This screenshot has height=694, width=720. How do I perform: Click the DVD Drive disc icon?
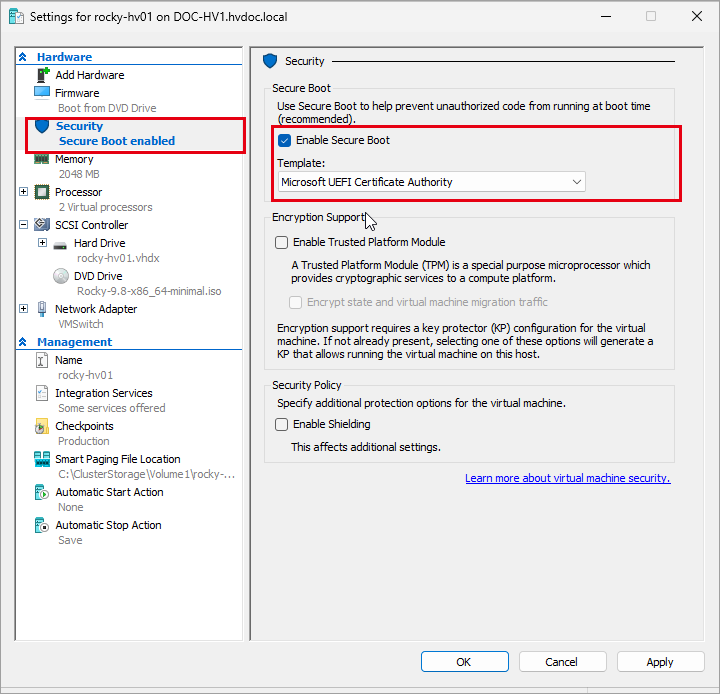coord(61,276)
